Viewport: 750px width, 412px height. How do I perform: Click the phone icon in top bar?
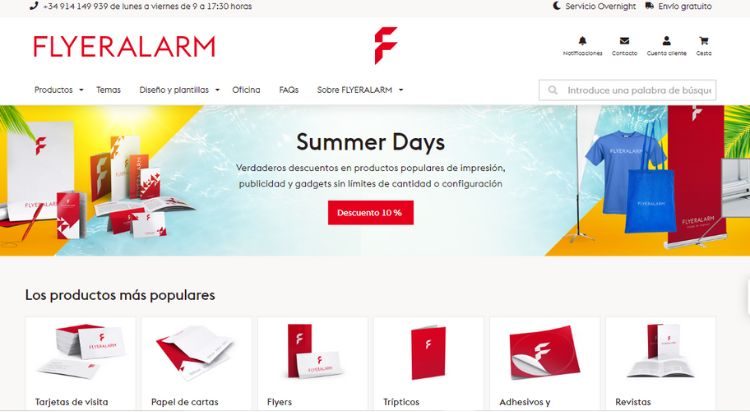[33, 6]
